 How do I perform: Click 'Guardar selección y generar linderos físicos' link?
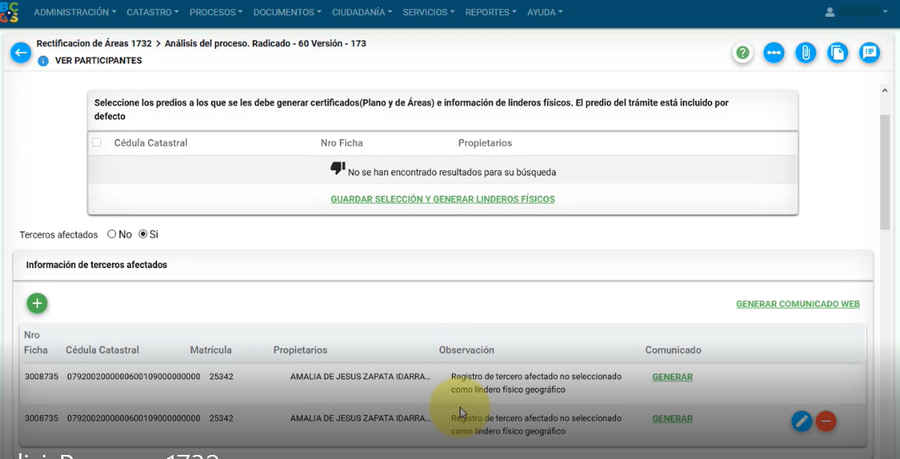[x=442, y=199]
